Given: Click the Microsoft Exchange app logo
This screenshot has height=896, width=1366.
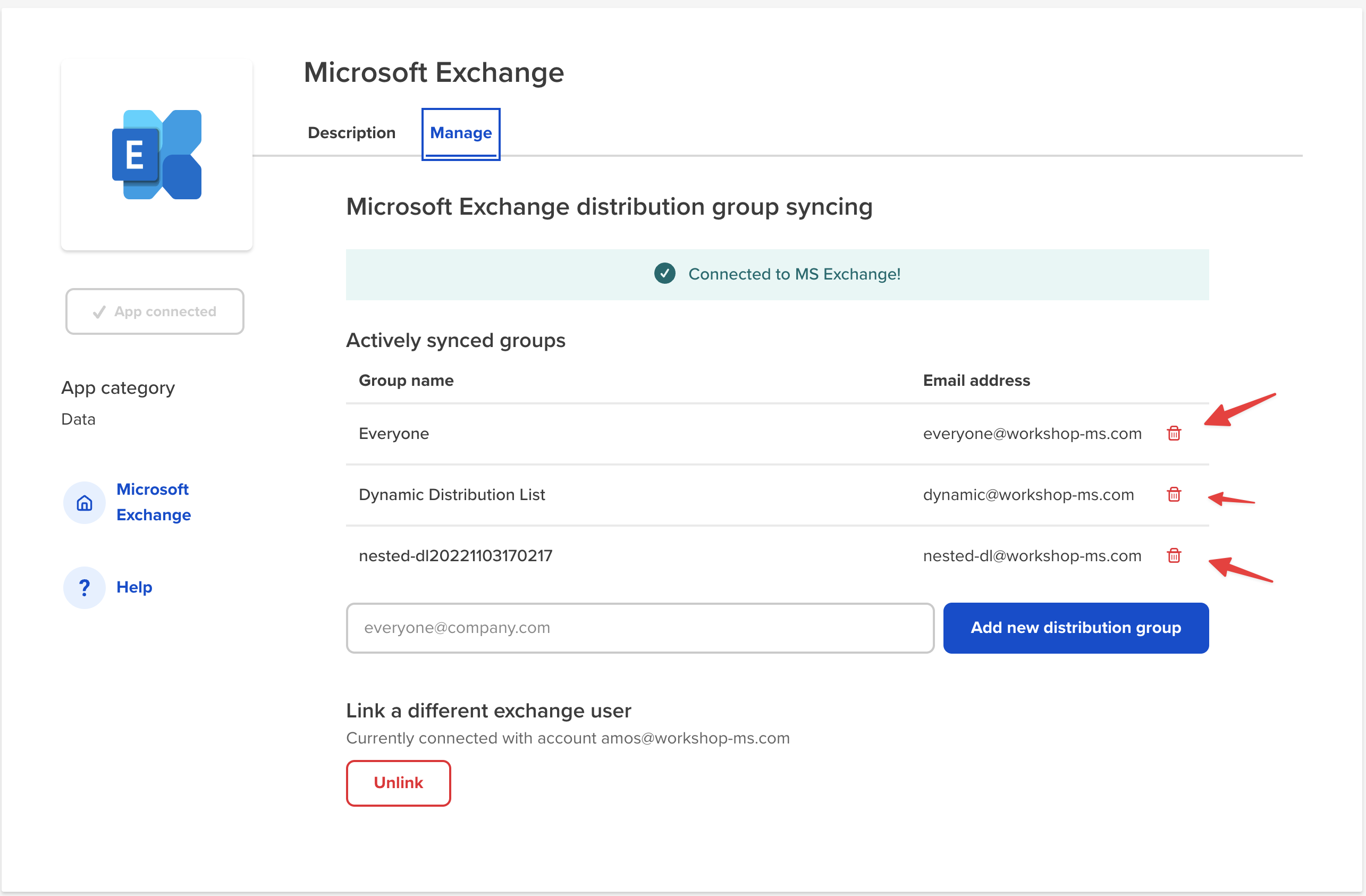Looking at the screenshot, I should coord(156,155).
